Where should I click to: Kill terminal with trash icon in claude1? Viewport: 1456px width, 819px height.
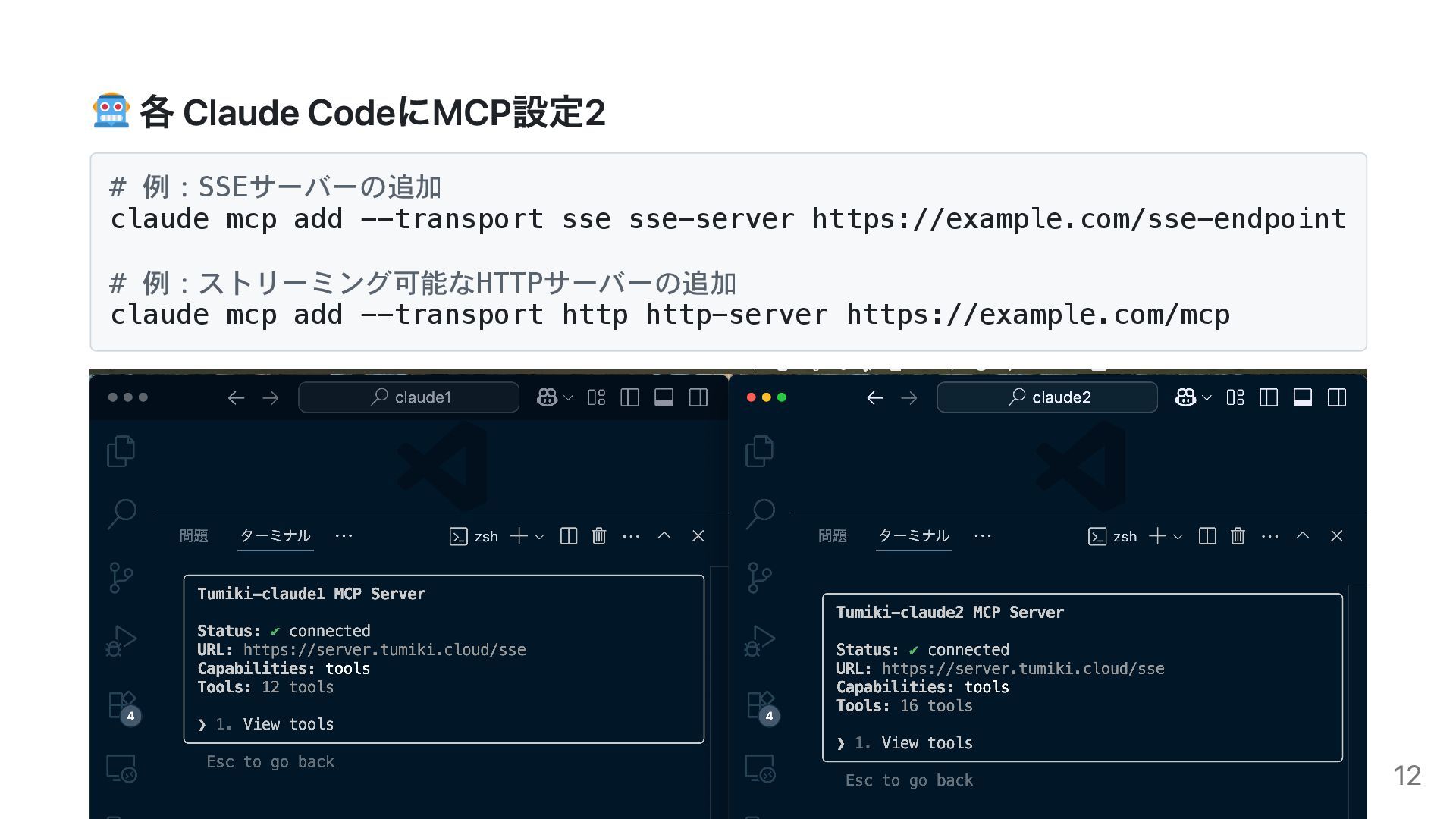tap(599, 536)
